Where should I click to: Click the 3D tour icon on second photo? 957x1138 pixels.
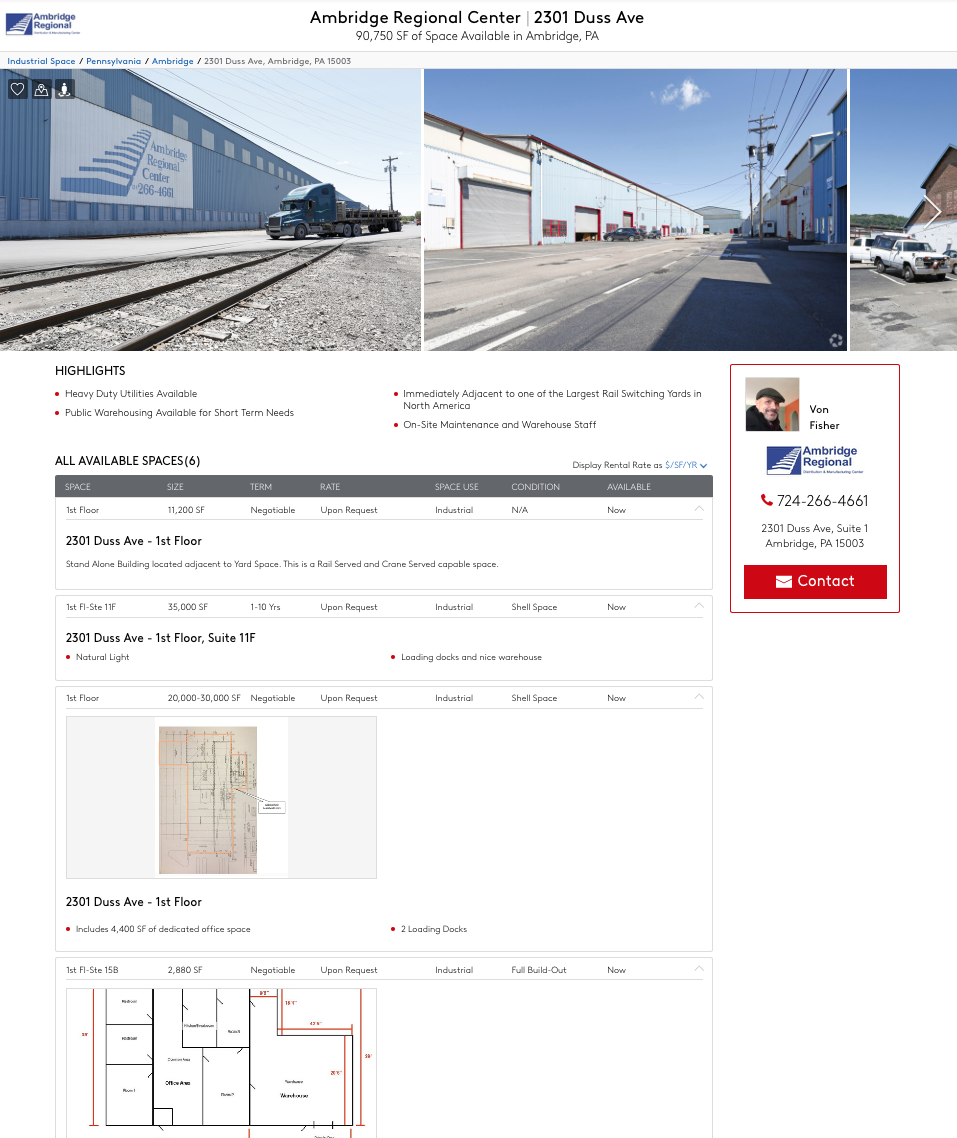pyautogui.click(x=836, y=340)
